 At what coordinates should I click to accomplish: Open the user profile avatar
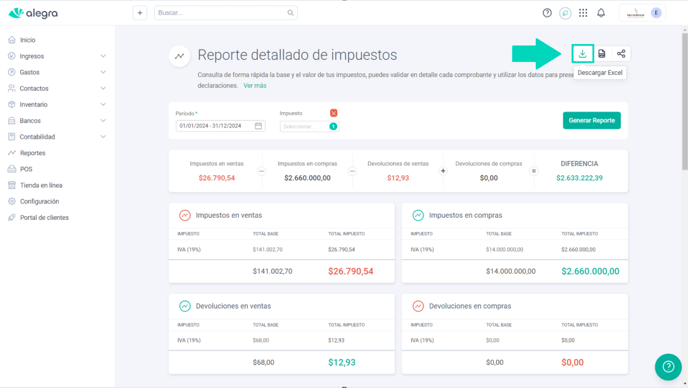coord(656,13)
